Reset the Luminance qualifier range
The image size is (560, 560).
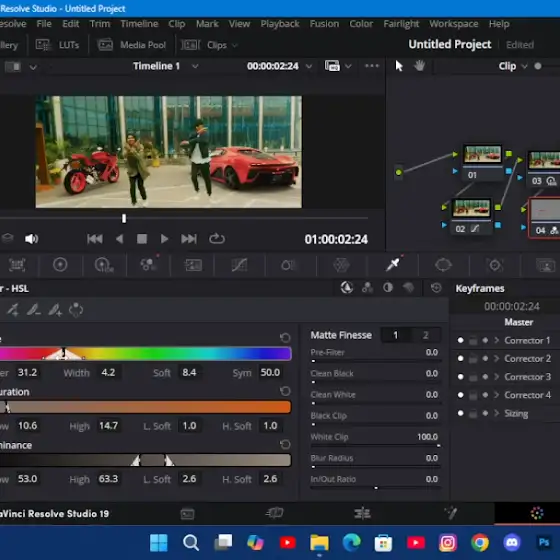click(285, 445)
